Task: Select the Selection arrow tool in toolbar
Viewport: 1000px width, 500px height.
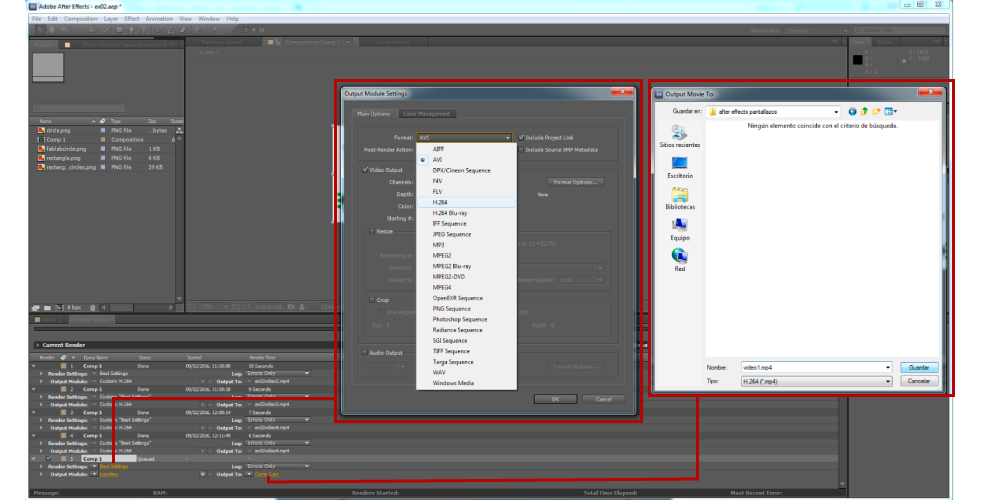Action: point(40,29)
